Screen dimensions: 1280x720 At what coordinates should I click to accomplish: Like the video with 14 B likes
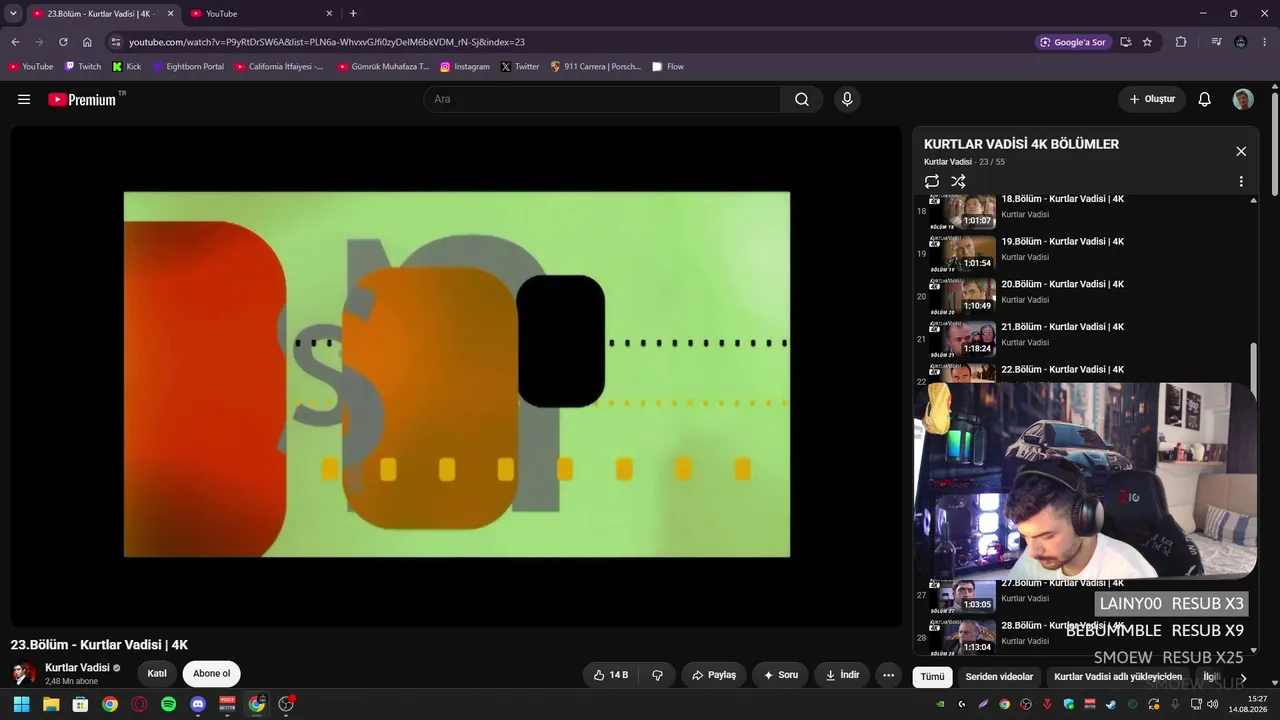click(610, 675)
